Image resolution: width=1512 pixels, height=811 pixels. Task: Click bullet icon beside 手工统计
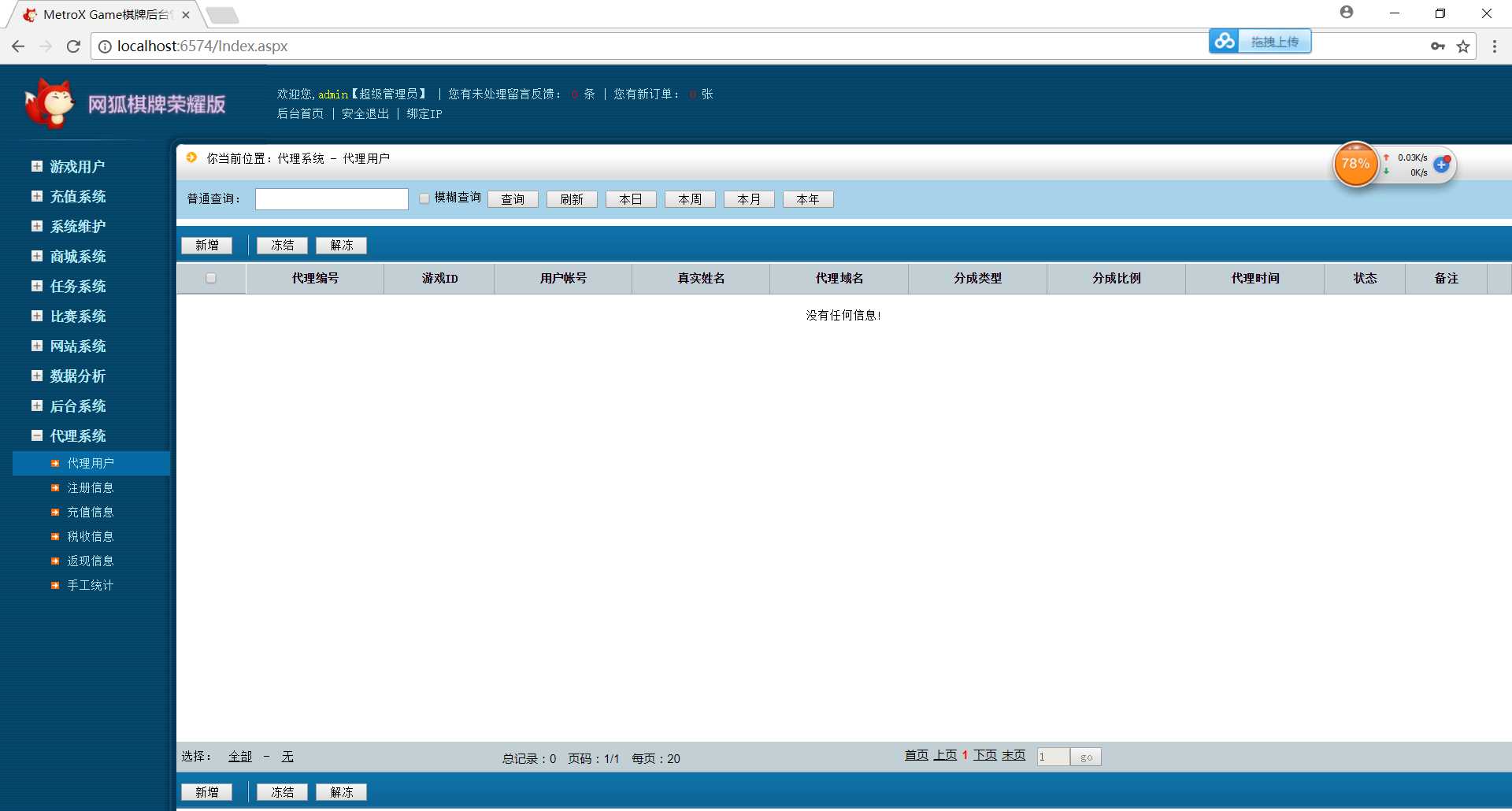(55, 586)
